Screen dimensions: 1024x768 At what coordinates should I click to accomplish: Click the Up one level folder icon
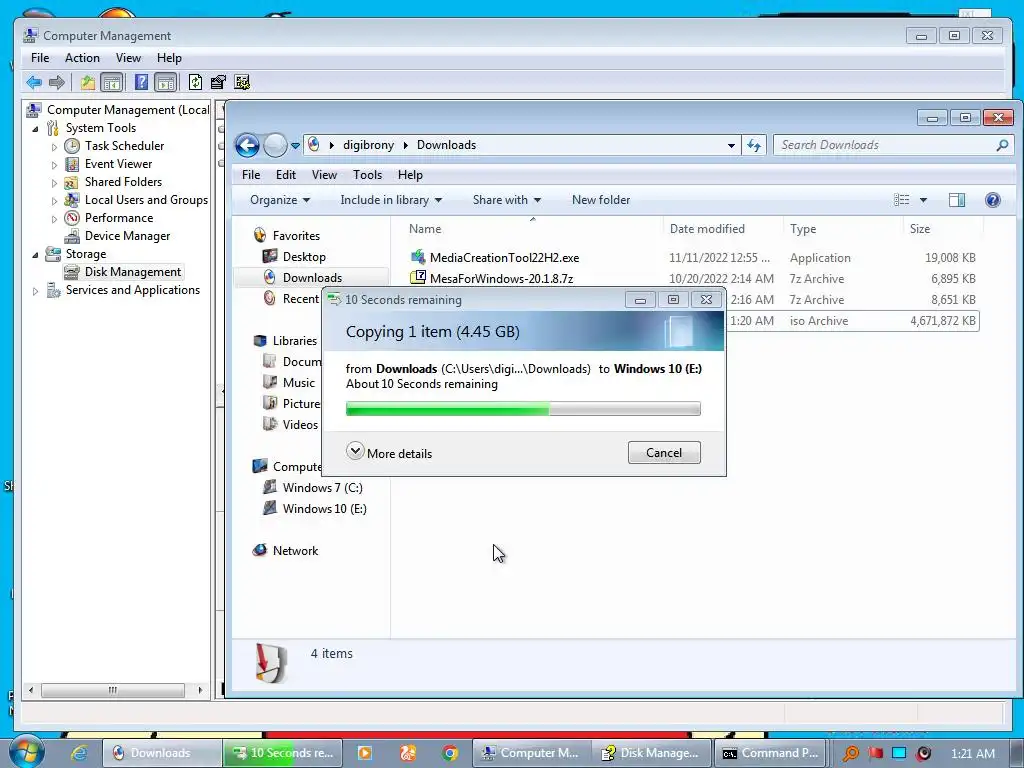pyautogui.click(x=88, y=82)
